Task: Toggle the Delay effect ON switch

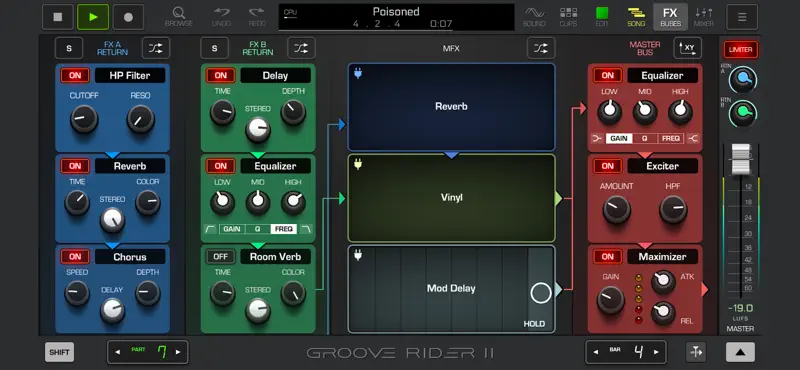Action: [220, 76]
